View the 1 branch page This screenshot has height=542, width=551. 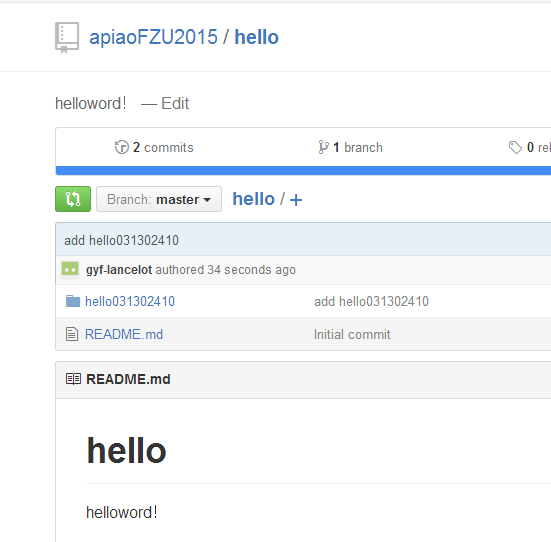(358, 147)
